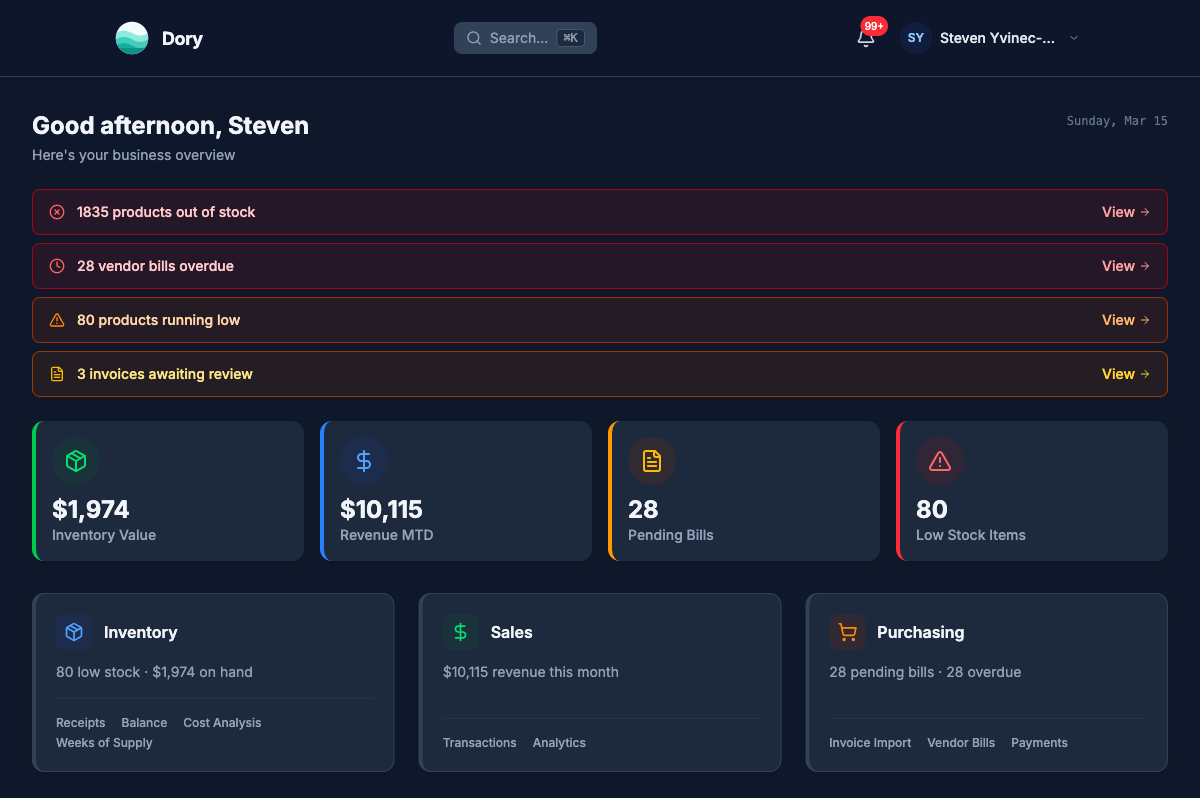Click the blue cube Inventory card icon
This screenshot has width=1200, height=798.
[x=74, y=632]
